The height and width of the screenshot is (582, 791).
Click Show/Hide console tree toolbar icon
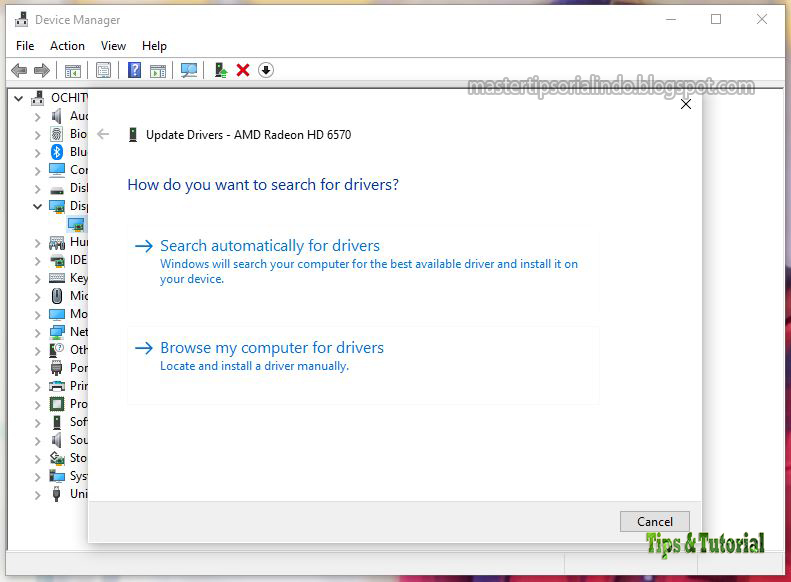point(73,71)
